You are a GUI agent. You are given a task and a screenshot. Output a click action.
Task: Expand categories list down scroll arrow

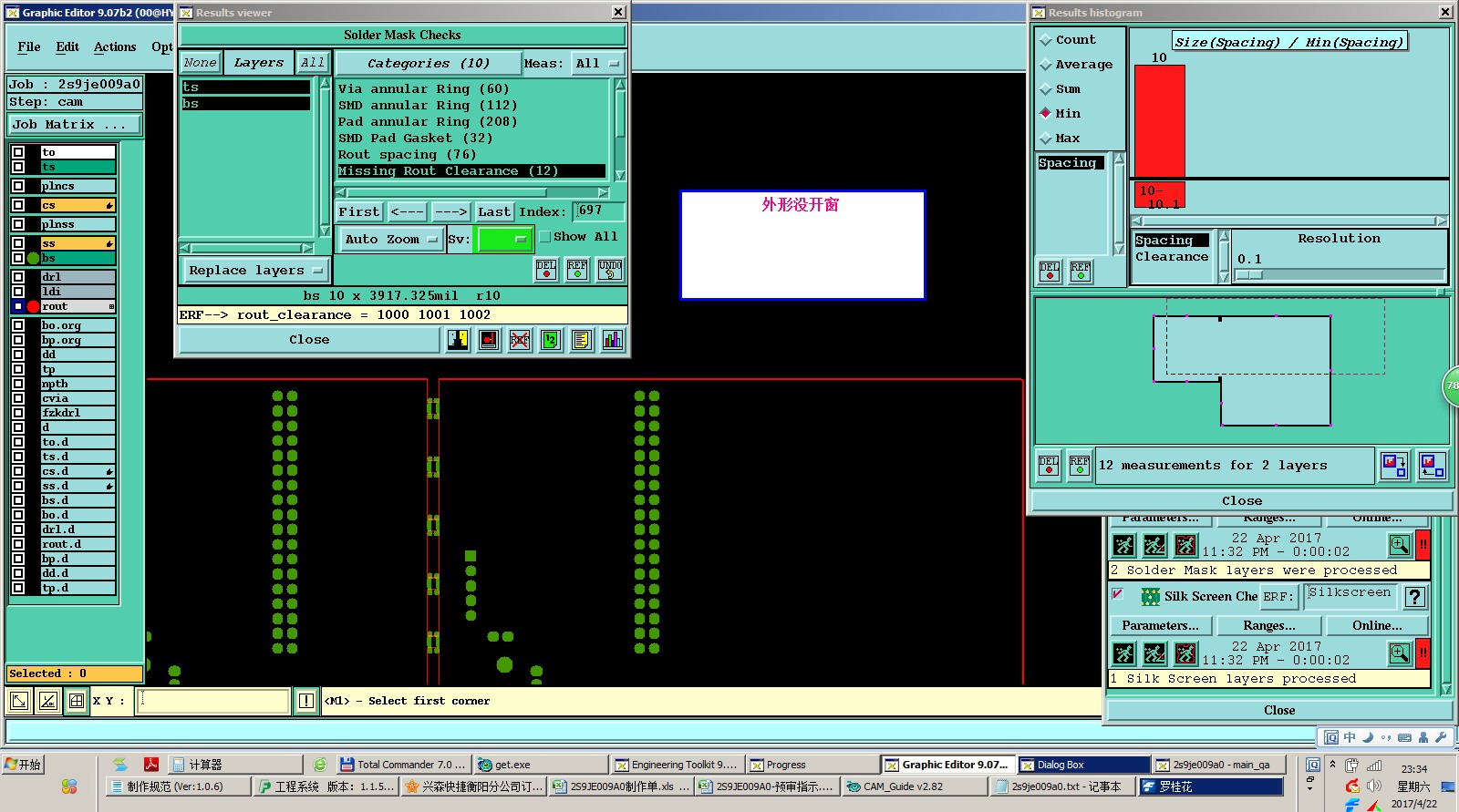pos(620,175)
